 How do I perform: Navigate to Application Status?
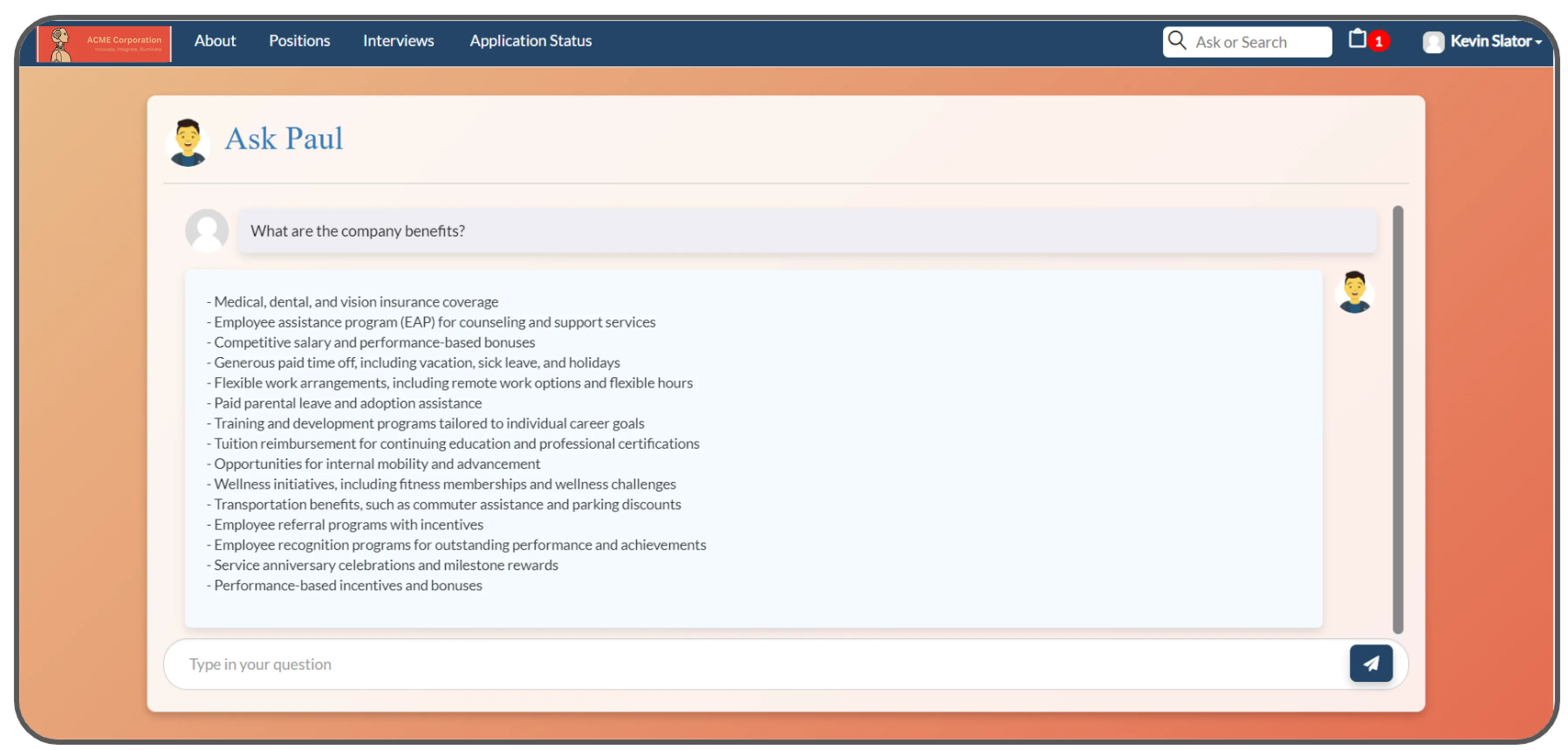[x=530, y=41]
